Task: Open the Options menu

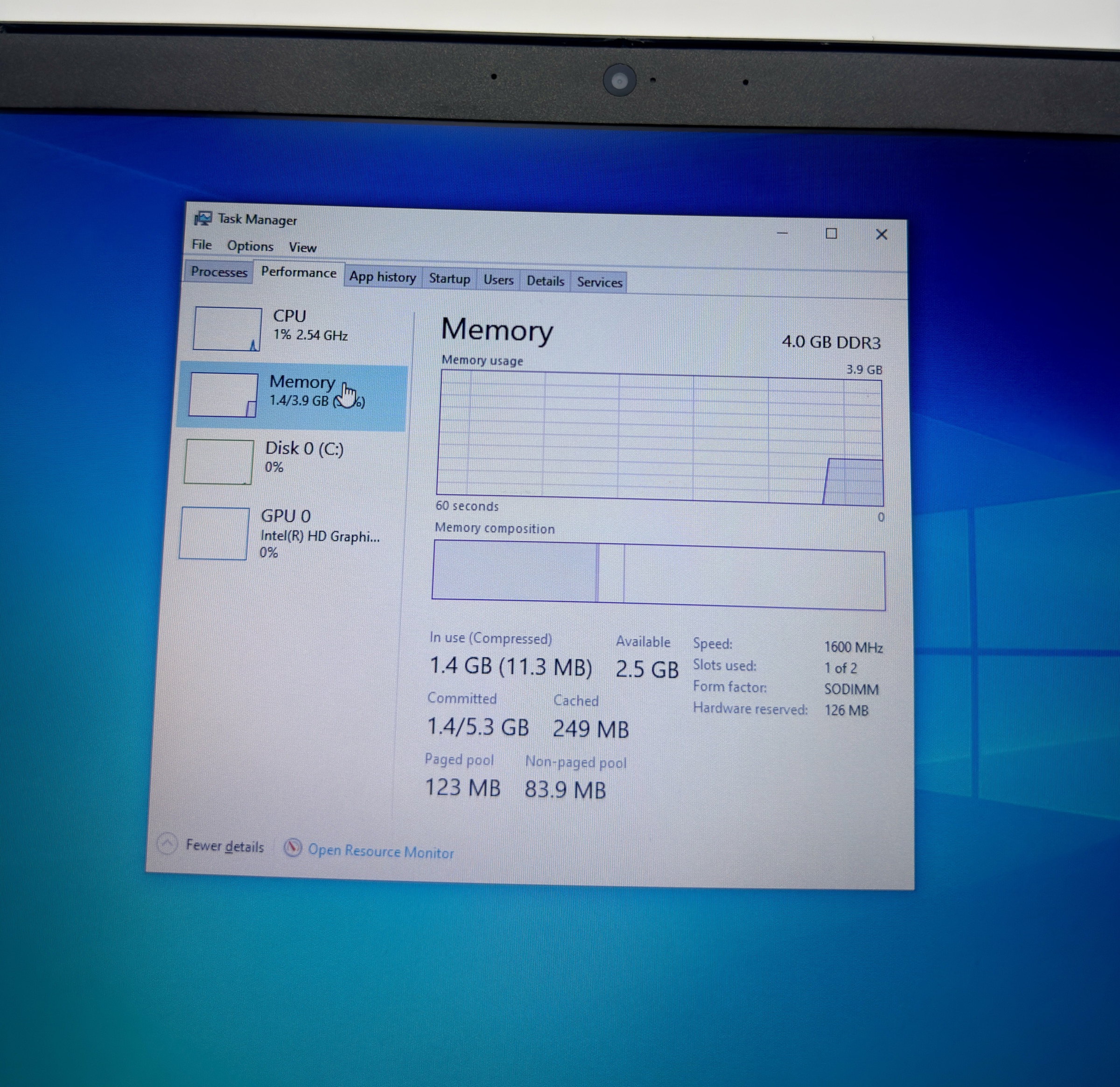Action: [x=250, y=246]
